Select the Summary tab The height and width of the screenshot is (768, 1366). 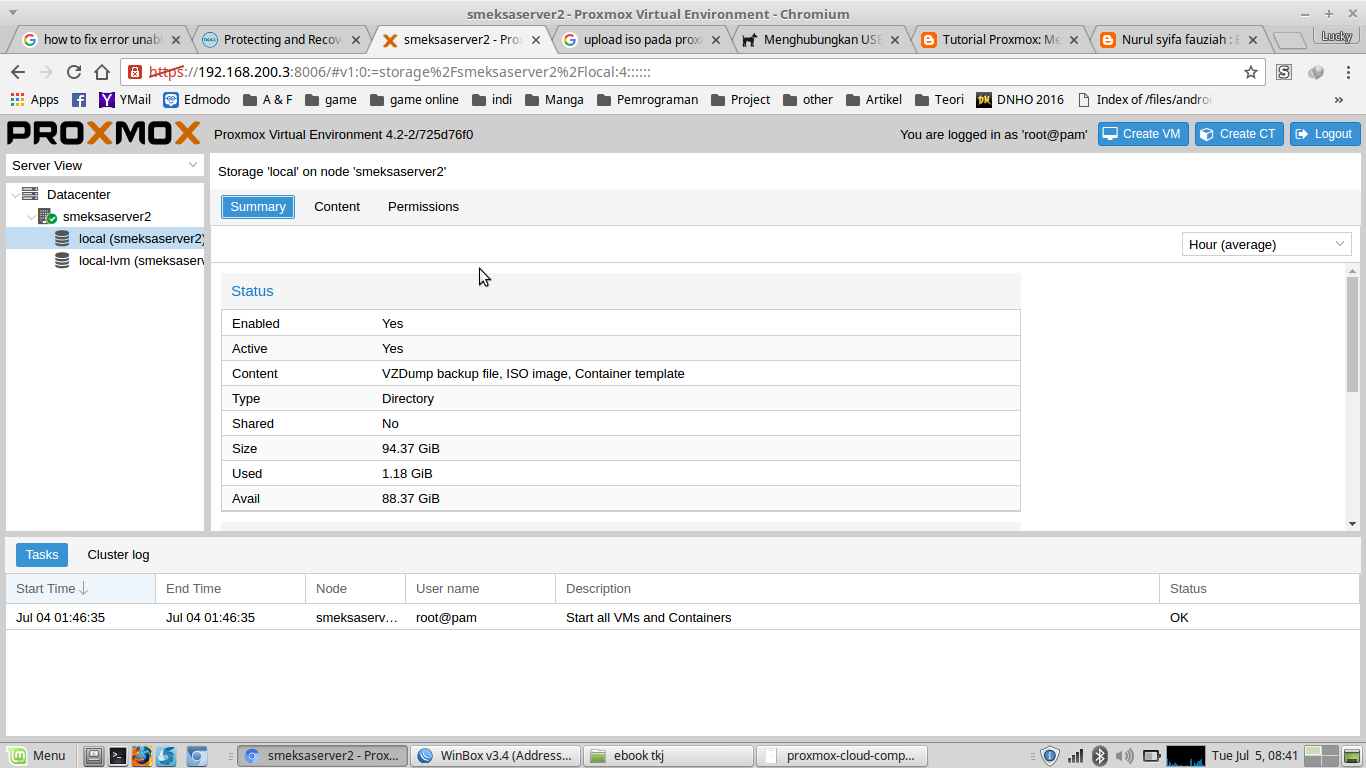pos(258,206)
